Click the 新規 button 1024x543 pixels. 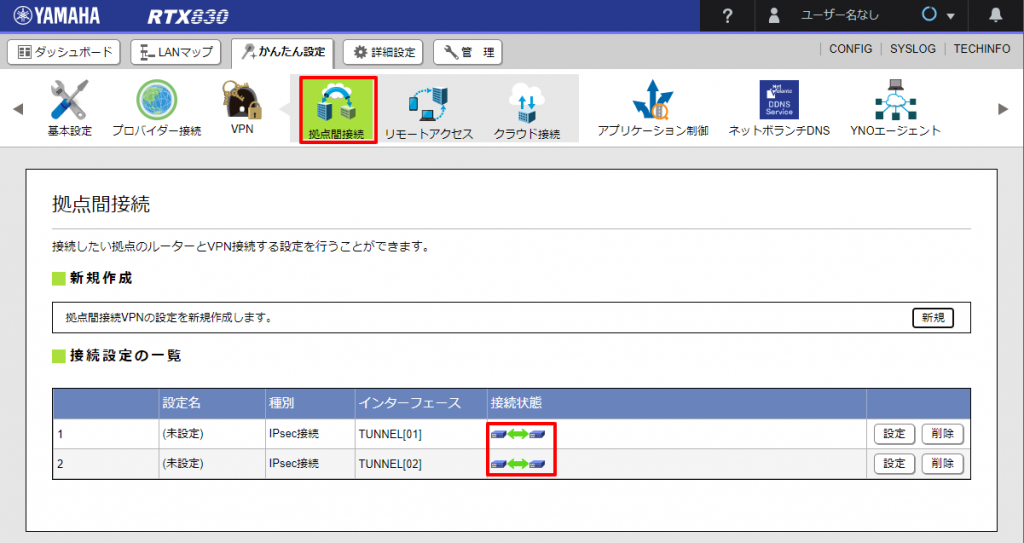(x=933, y=318)
